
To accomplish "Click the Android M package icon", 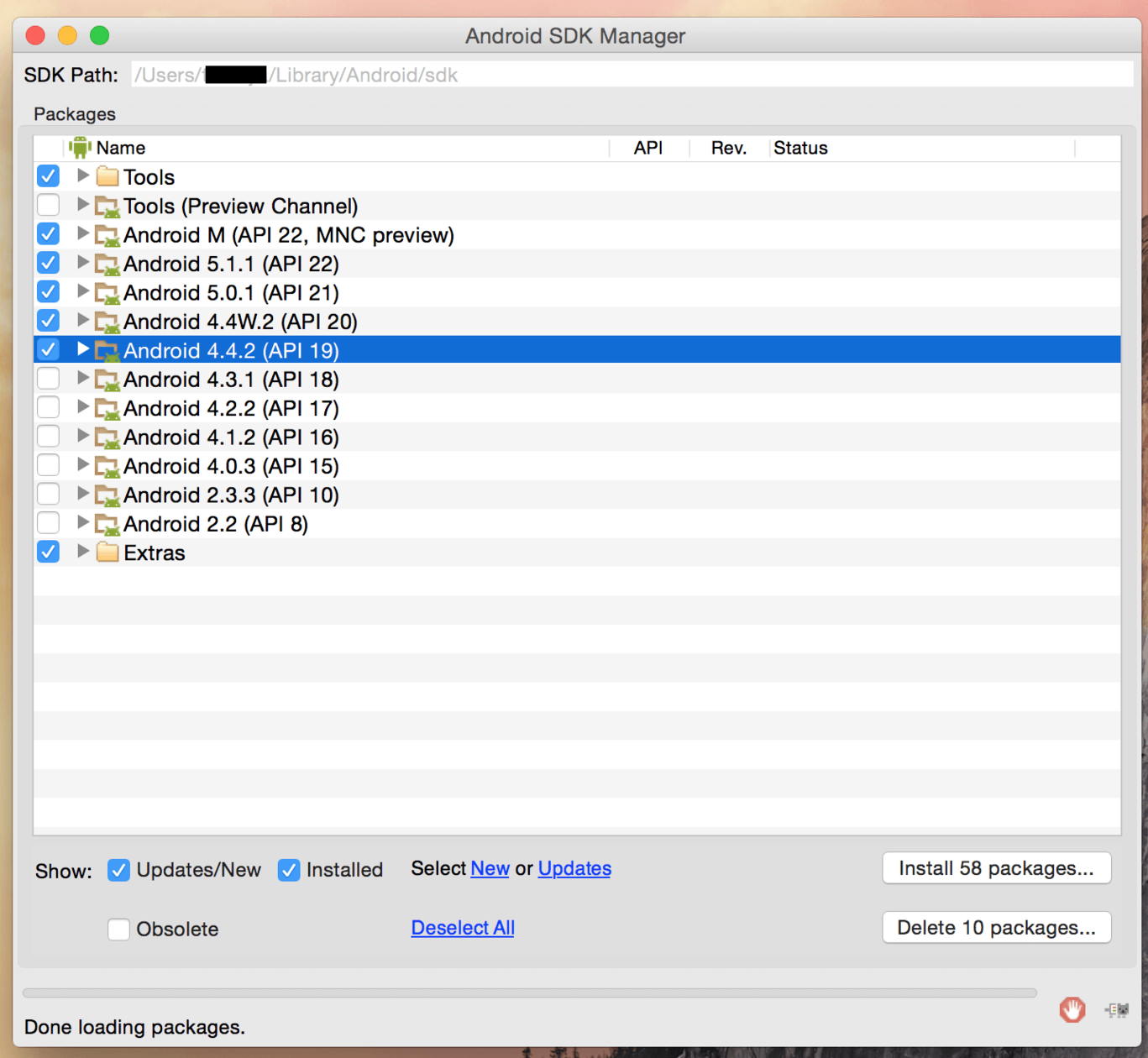I will pos(107,235).
